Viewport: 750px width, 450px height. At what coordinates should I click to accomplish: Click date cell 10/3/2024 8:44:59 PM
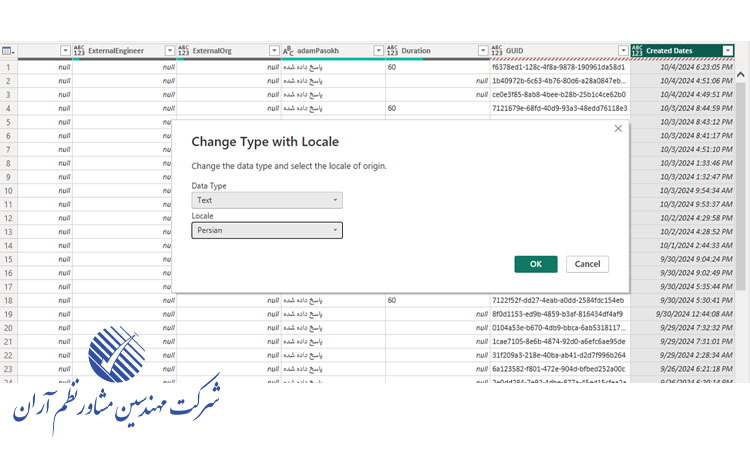(683, 109)
